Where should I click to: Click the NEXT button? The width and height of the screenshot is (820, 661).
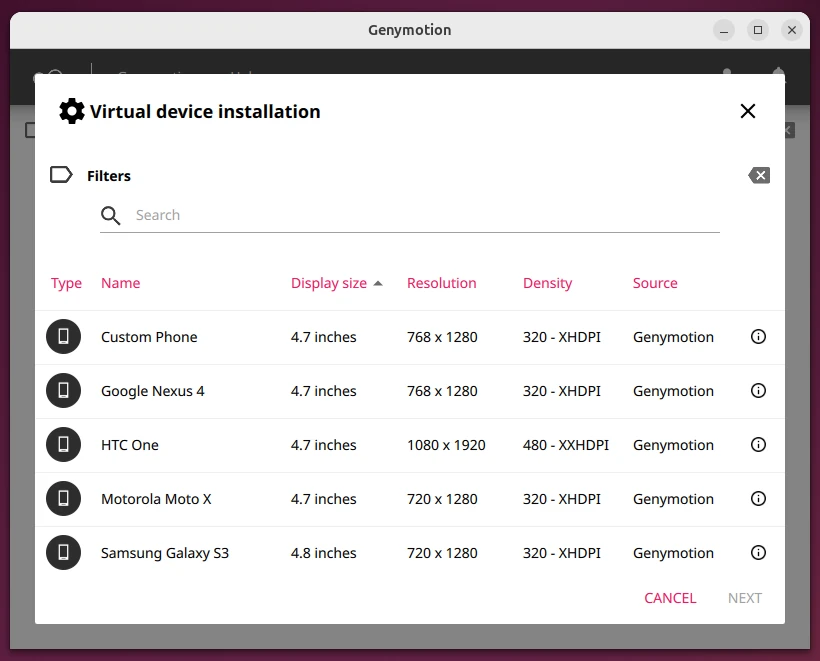(x=744, y=598)
